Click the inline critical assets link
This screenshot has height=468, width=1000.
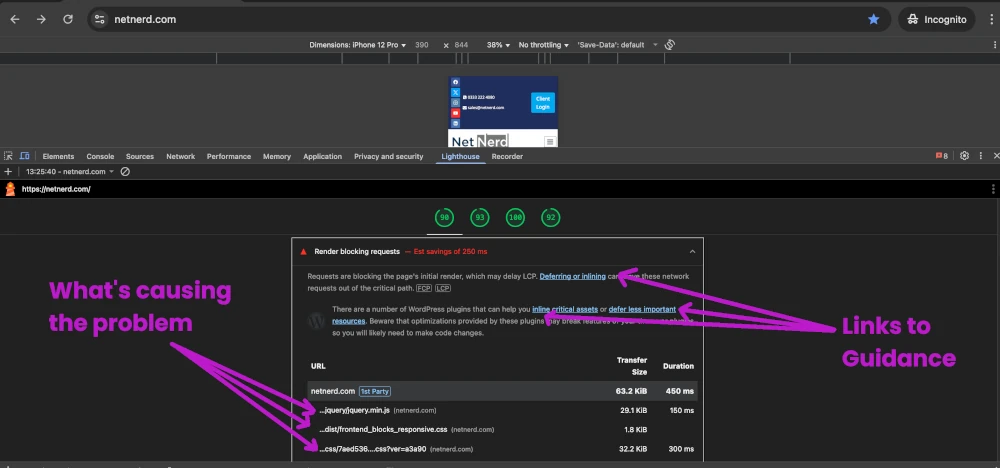coord(563,309)
